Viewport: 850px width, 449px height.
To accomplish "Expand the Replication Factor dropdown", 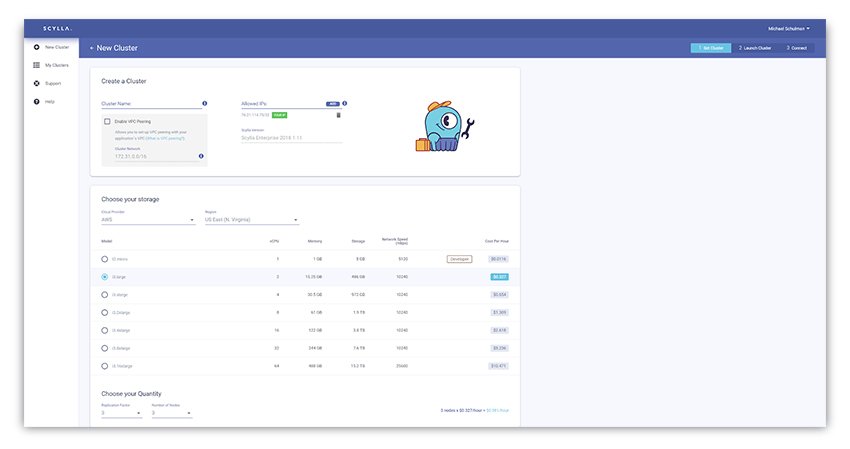I will [120, 413].
